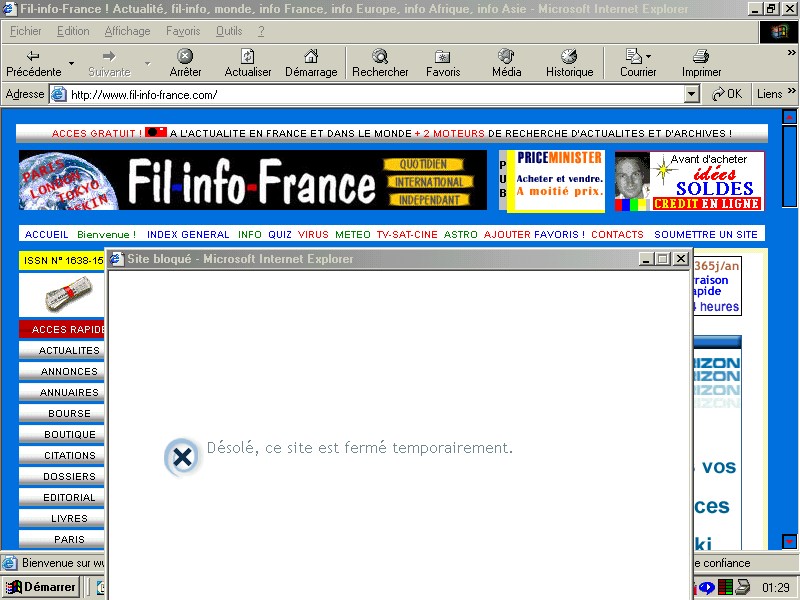The height and width of the screenshot is (600, 800).
Task: Print the page with Imprimer
Action: tap(702, 63)
